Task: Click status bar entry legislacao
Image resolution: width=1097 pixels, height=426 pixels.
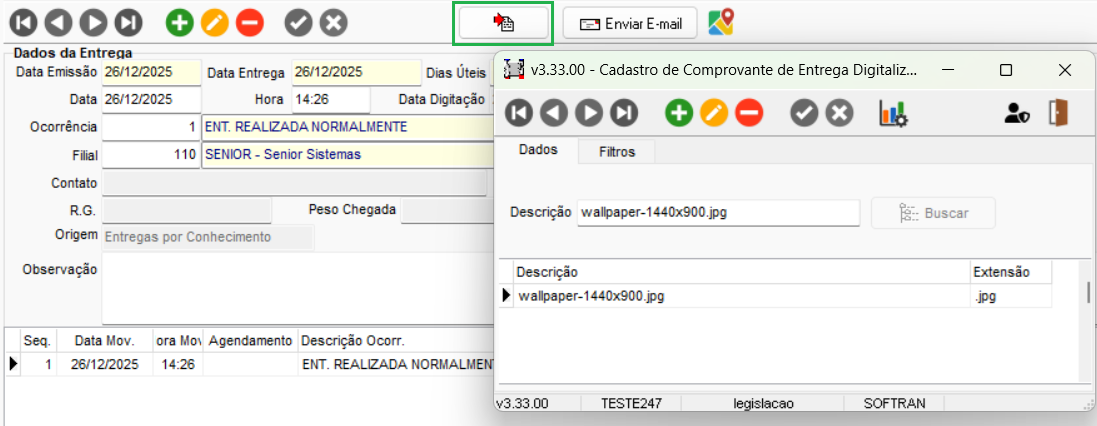Action: 763,404
